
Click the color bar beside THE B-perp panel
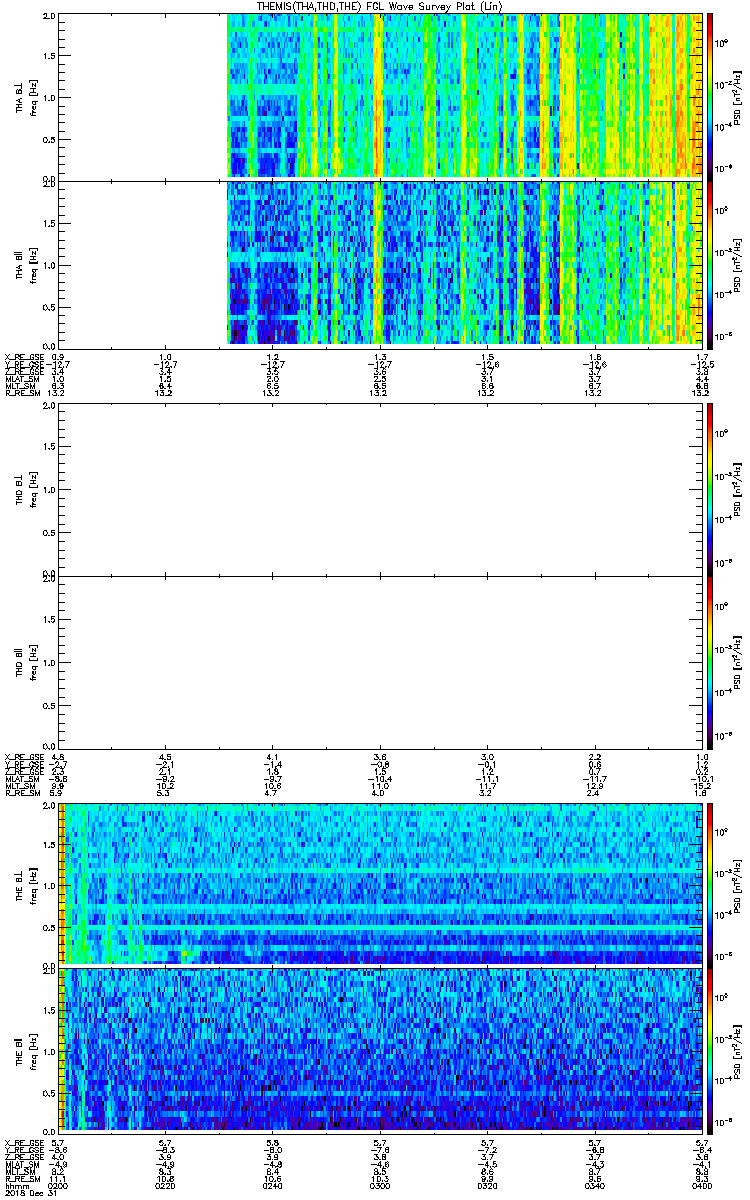711,885
